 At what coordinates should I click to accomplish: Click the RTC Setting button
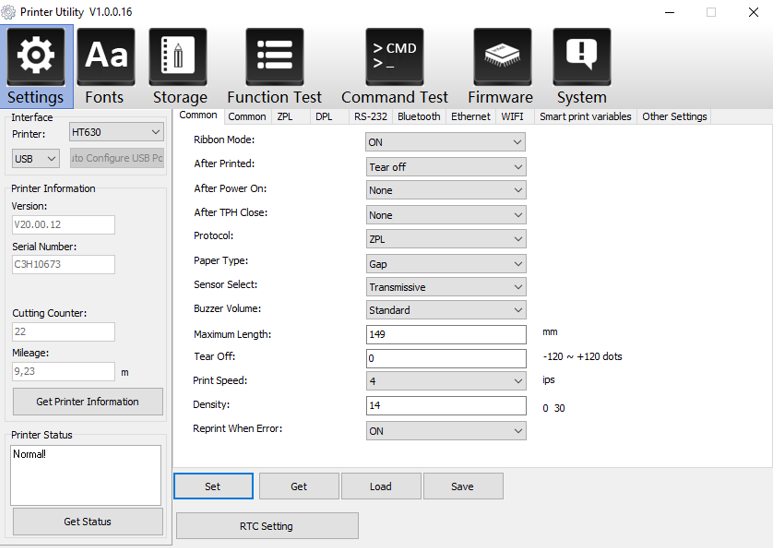pyautogui.click(x=267, y=526)
